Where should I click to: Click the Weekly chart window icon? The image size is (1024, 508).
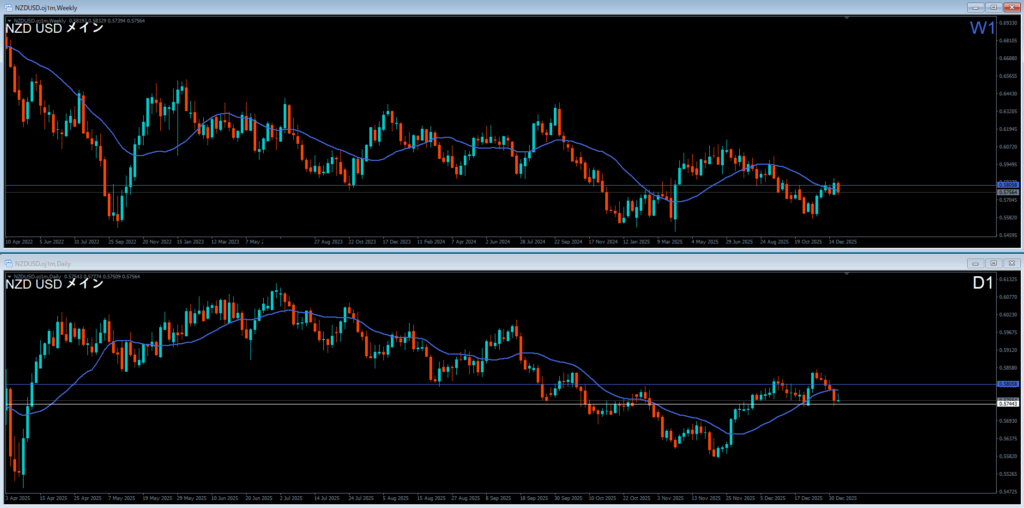click(9, 7)
